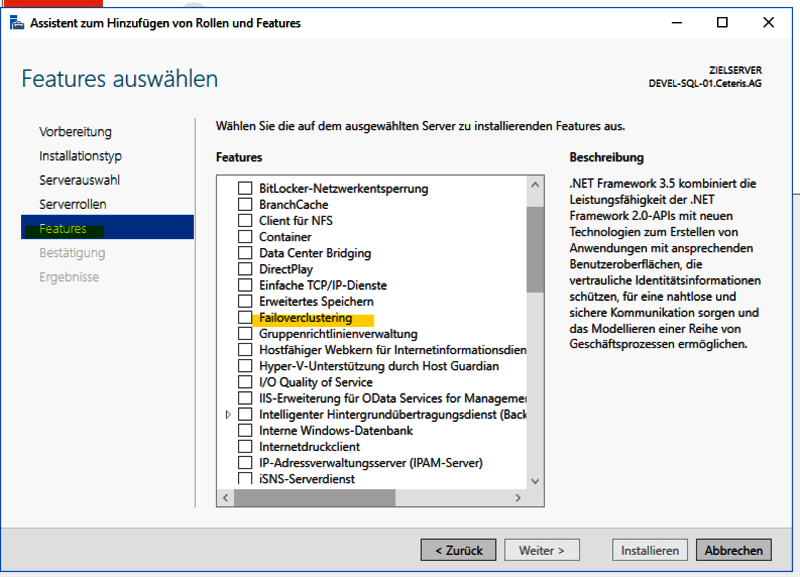This screenshot has width=800, height=577.
Task: Click horizontal scrollbar right arrow
Action: pos(518,497)
